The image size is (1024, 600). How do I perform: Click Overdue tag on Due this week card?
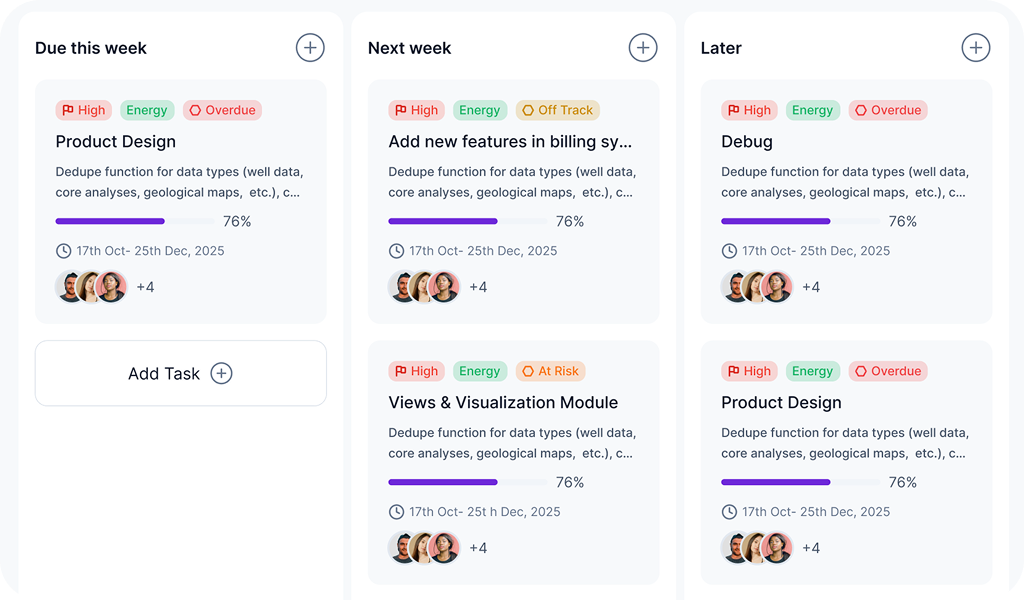[222, 110]
